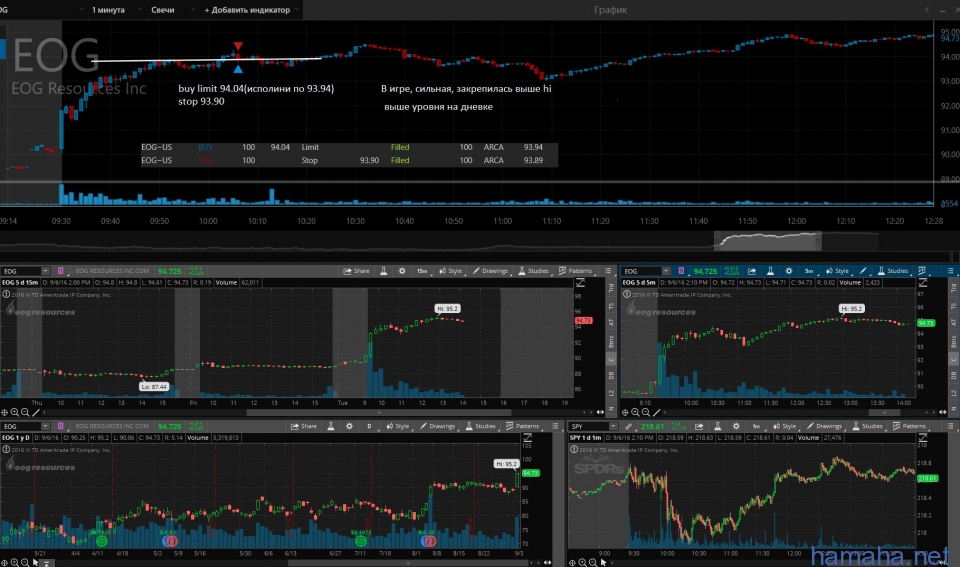Open Drawings in daily EOG chart
Image resolution: width=960 pixels, height=567 pixels.
click(437, 426)
